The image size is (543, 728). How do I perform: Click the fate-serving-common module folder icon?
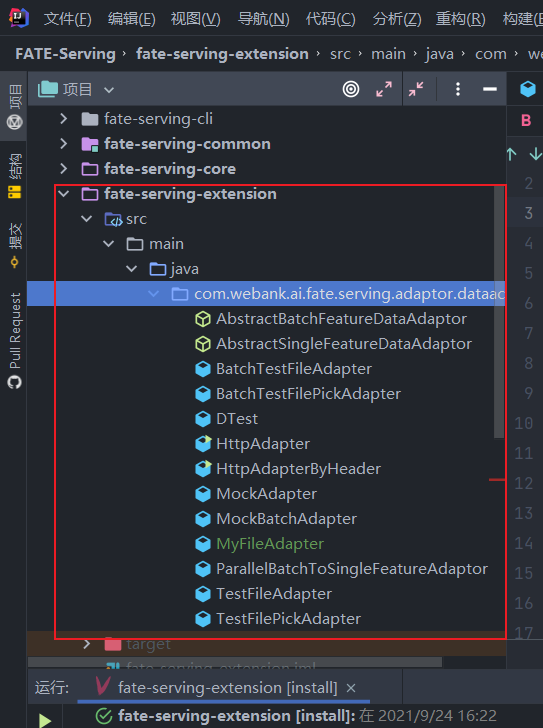(90, 144)
